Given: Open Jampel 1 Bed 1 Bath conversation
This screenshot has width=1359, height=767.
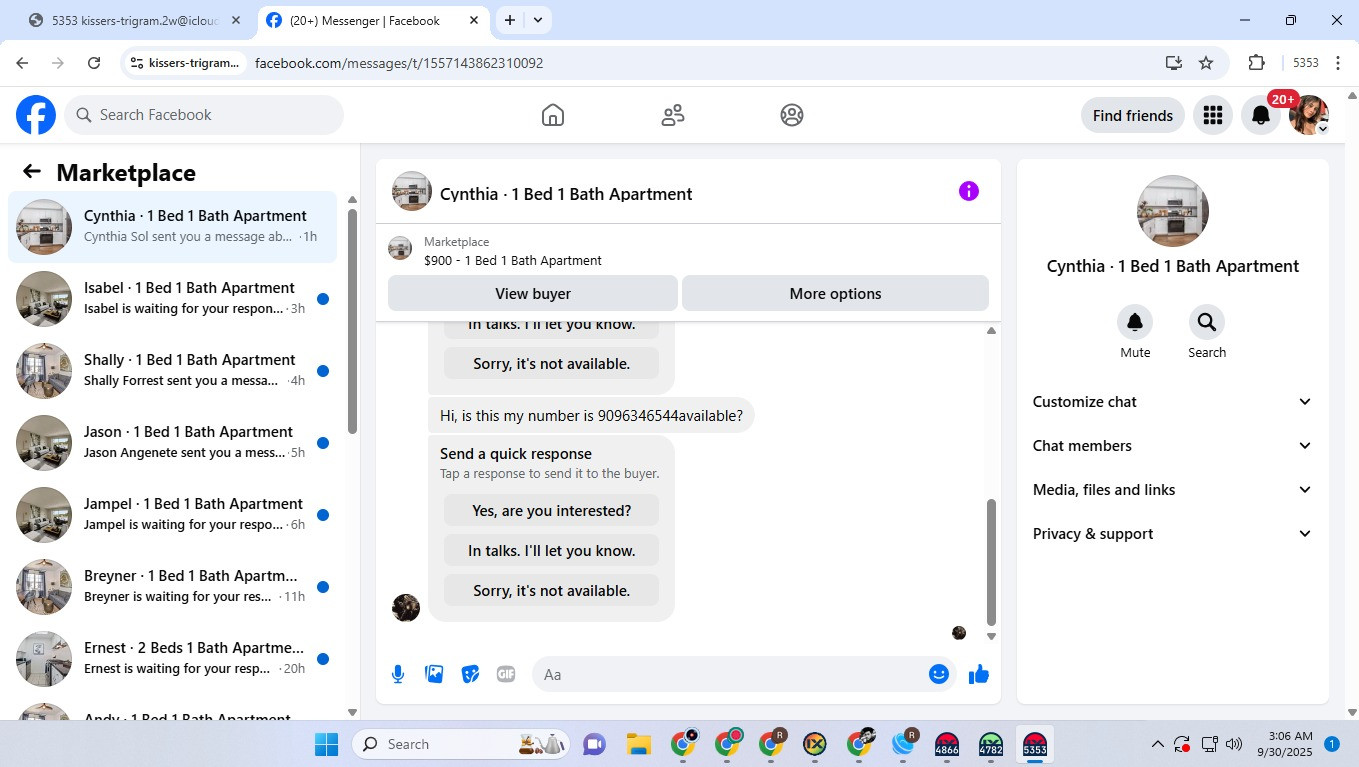Looking at the screenshot, I should [x=173, y=514].
